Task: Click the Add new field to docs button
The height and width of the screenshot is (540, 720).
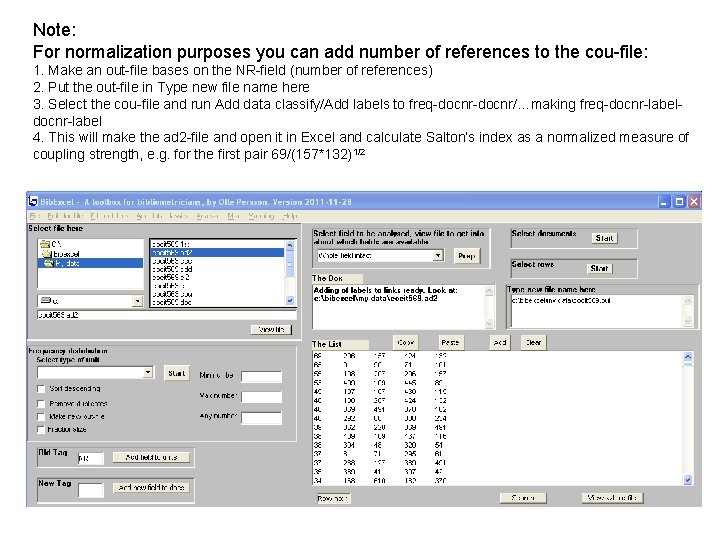Action: (x=151, y=487)
